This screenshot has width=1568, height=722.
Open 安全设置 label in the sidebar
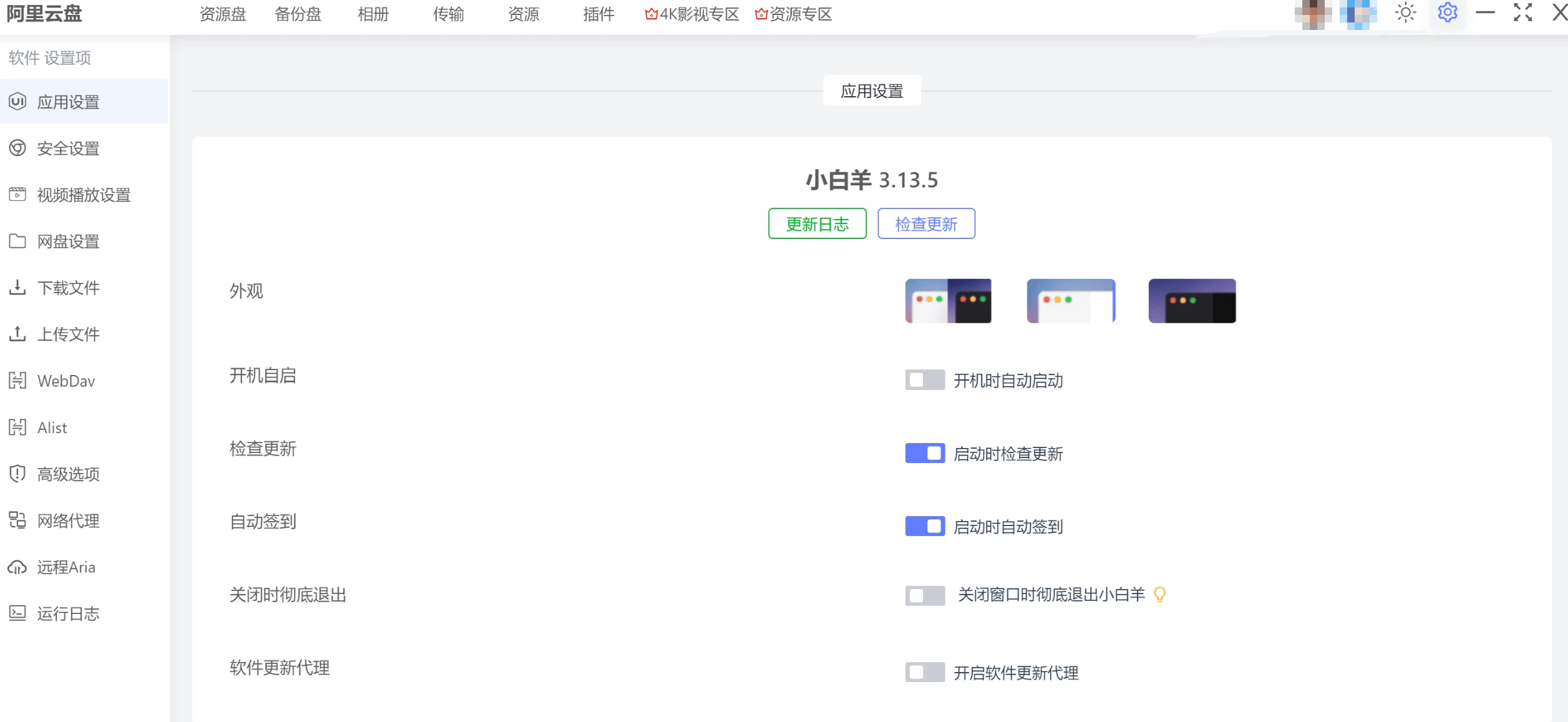pyautogui.click(x=69, y=149)
